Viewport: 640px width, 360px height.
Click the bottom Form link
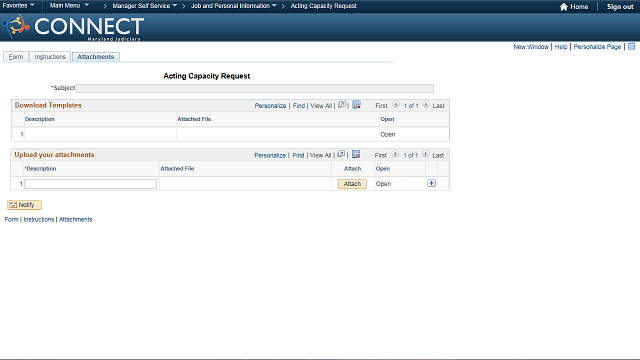[11, 219]
